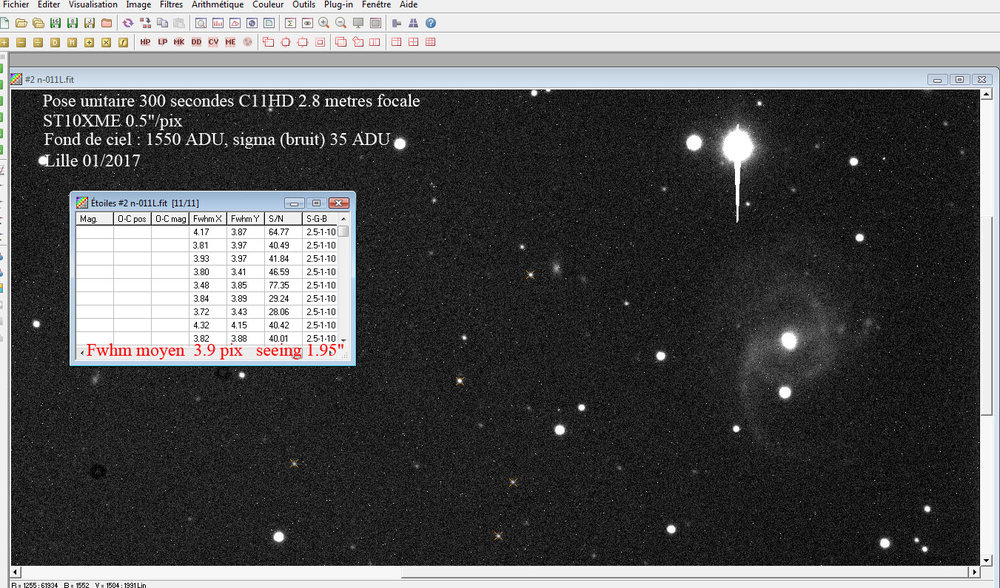This screenshot has height=588, width=1000.
Task: Click the monitor display icon
Action: coord(358,23)
